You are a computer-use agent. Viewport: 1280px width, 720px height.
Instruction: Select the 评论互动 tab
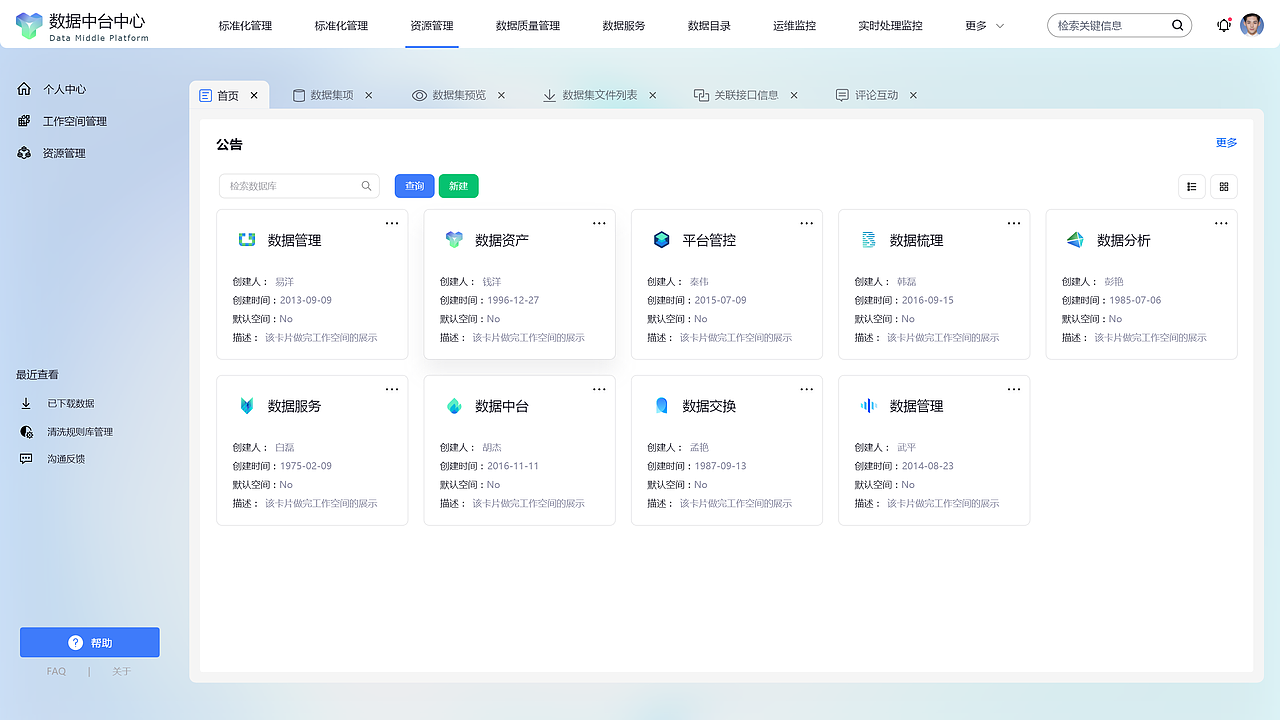pos(876,96)
